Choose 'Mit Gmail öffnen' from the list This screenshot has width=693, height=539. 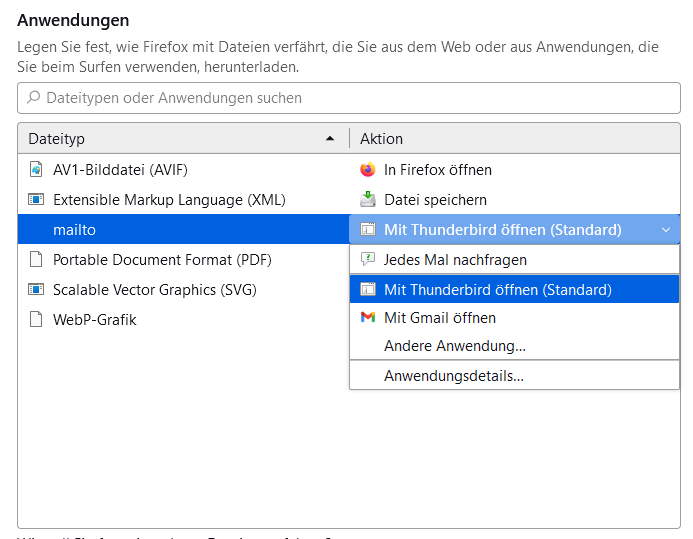(440, 318)
